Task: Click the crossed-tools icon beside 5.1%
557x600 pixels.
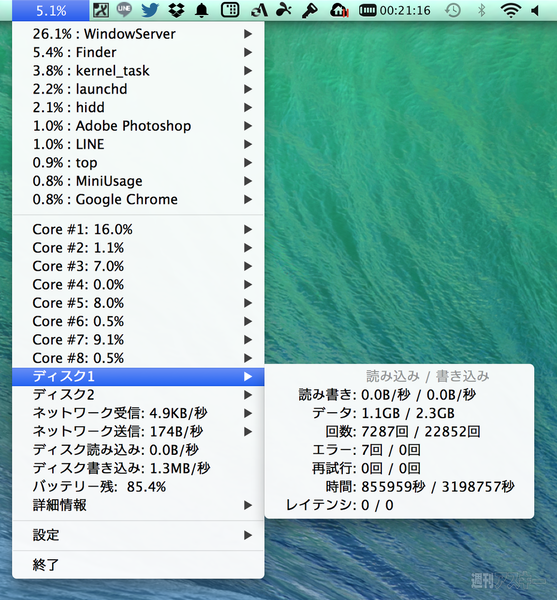Action: pyautogui.click(x=101, y=10)
